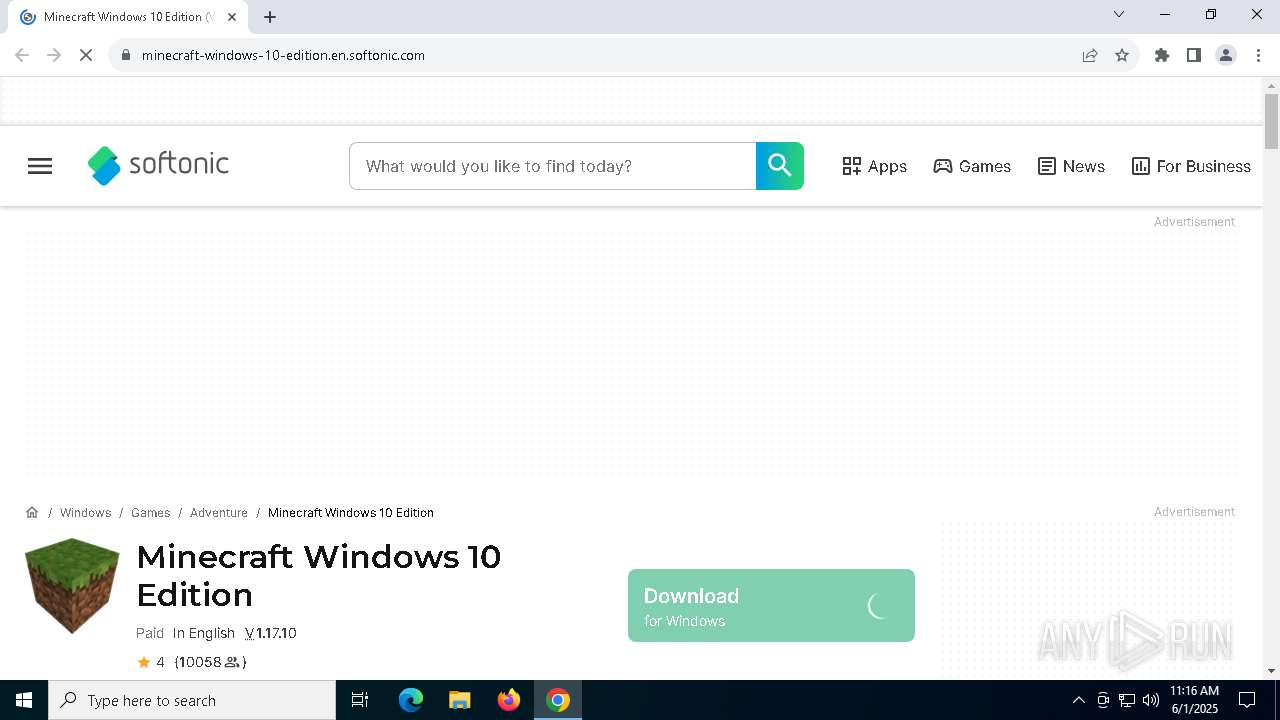Image resolution: width=1280 pixels, height=720 pixels.
Task: Open File Explorer from taskbar
Action: pyautogui.click(x=460, y=700)
